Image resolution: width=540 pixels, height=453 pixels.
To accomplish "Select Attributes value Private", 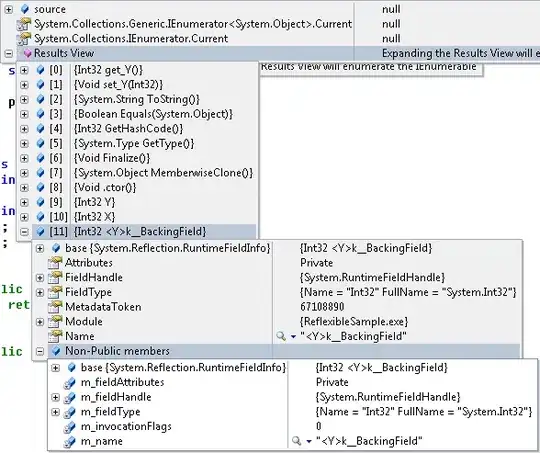I will [316, 263].
